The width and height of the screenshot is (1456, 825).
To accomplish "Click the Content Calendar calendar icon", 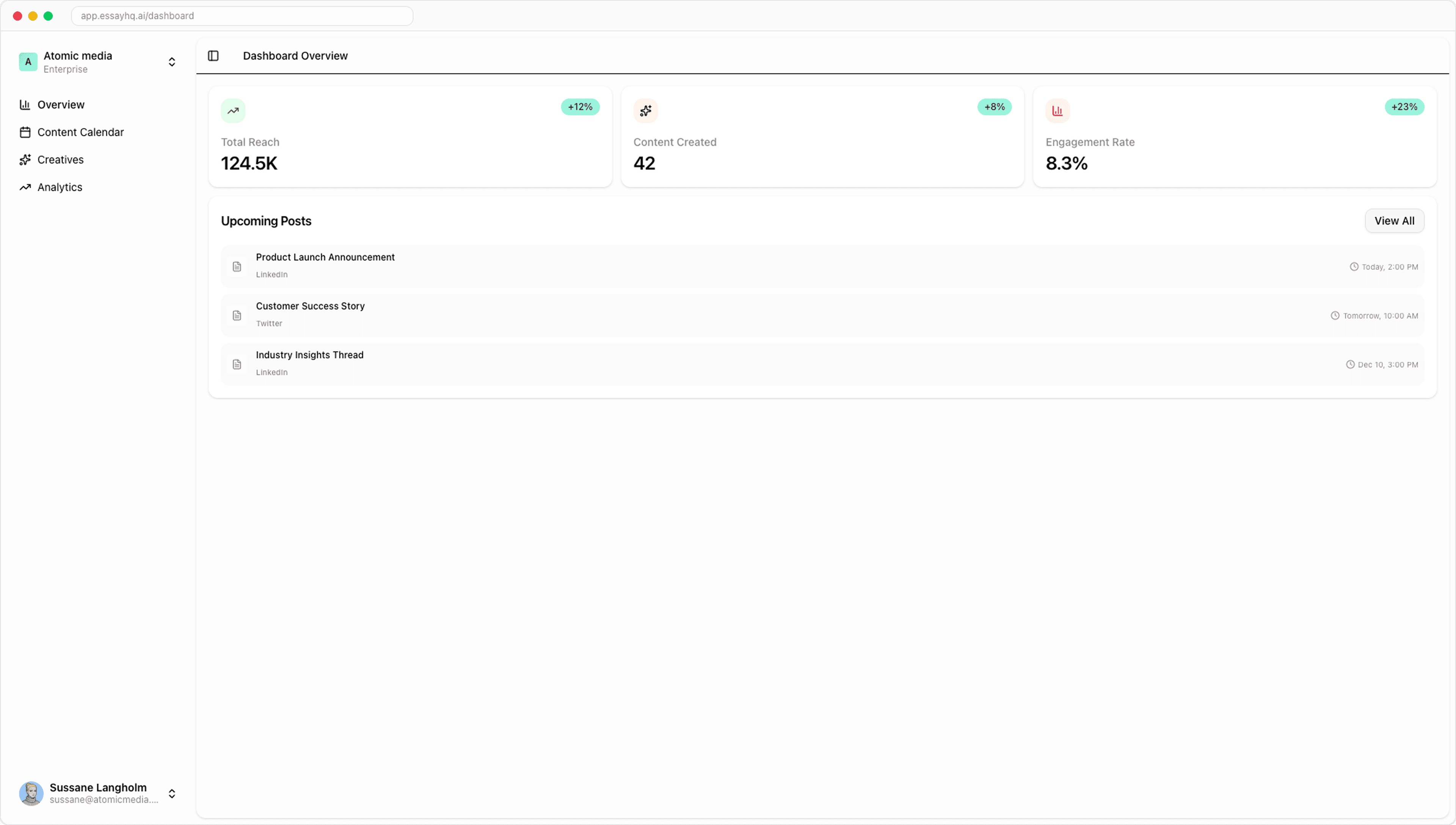I will click(25, 131).
